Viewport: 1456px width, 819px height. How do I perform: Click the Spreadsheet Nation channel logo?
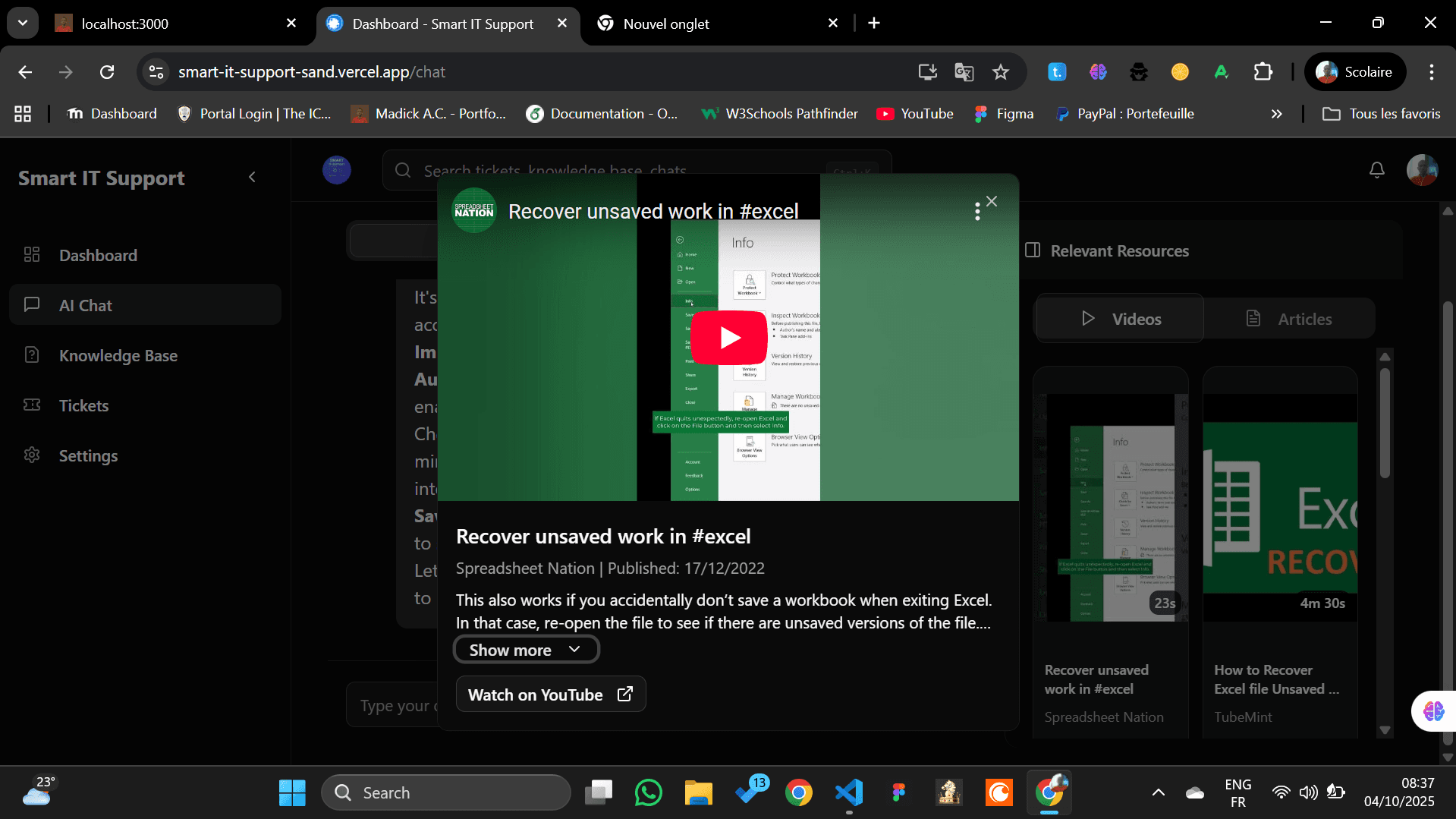474,210
